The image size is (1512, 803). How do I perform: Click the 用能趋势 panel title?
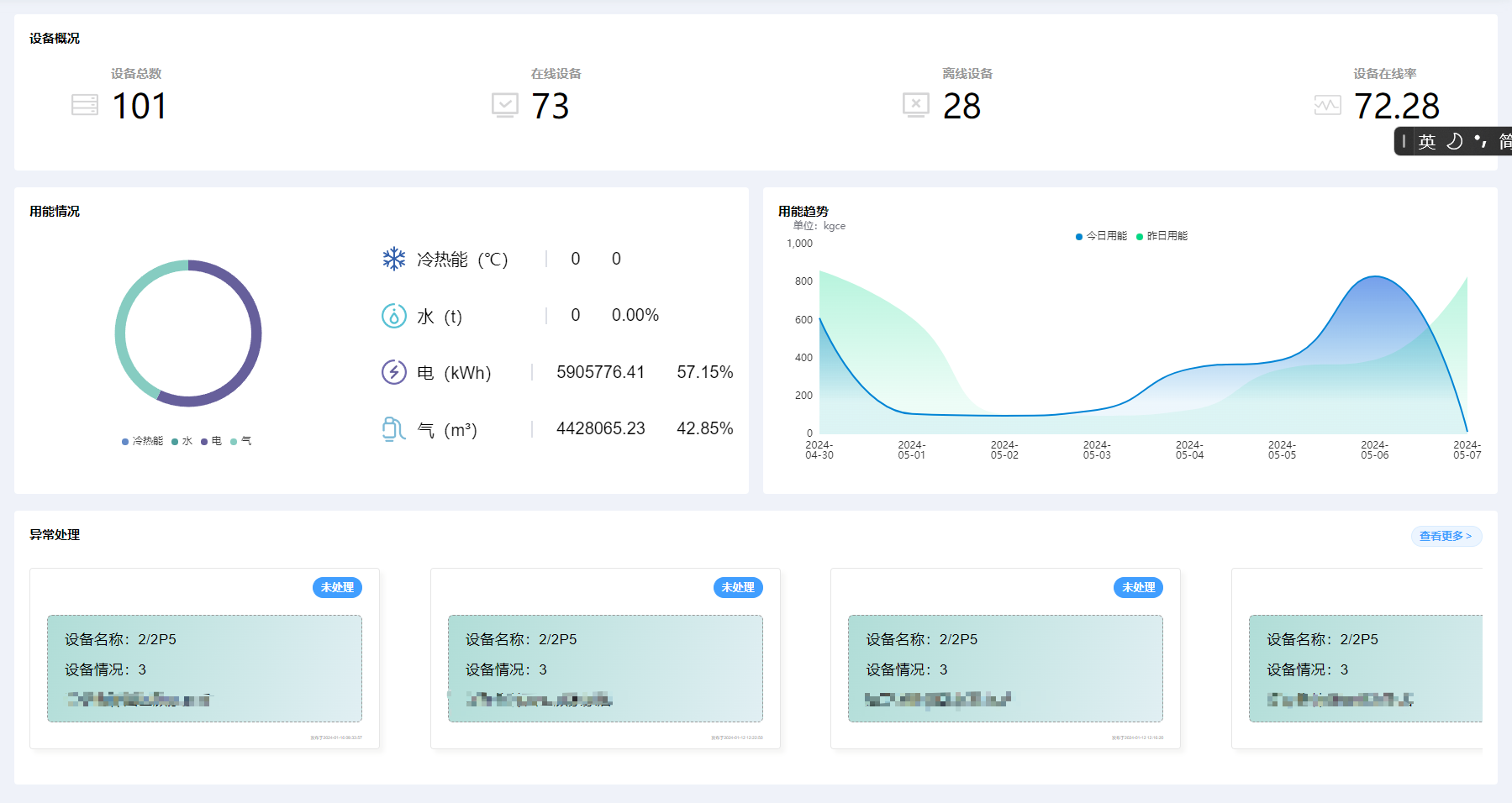click(803, 212)
